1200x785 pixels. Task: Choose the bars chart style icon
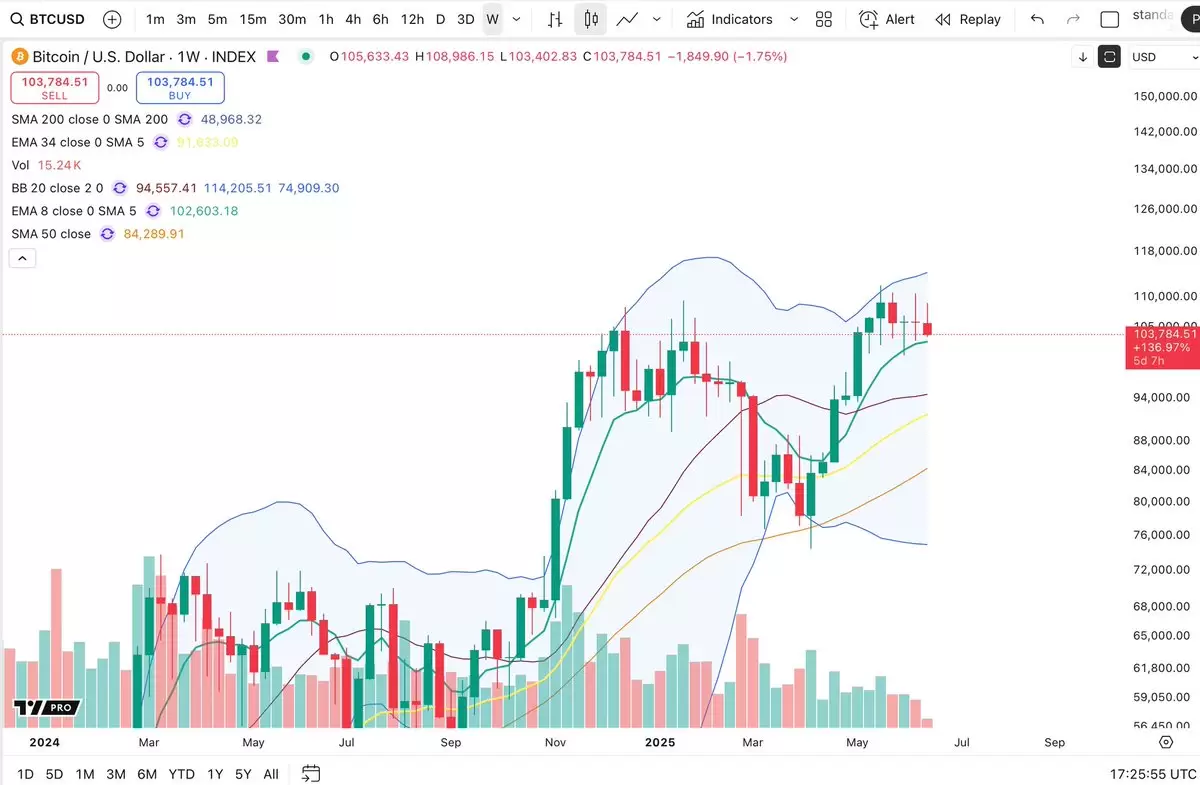[x=555, y=19]
